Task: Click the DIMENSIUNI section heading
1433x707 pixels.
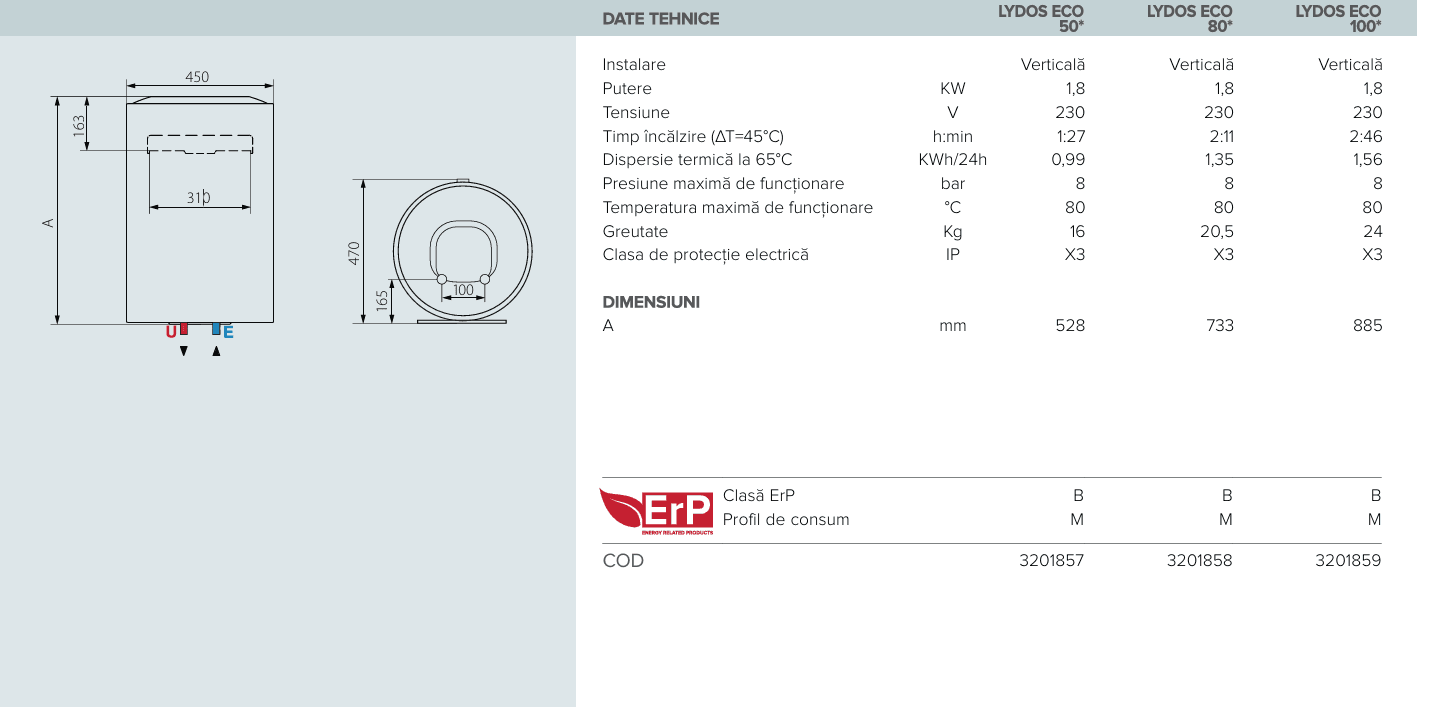Action: 651,302
